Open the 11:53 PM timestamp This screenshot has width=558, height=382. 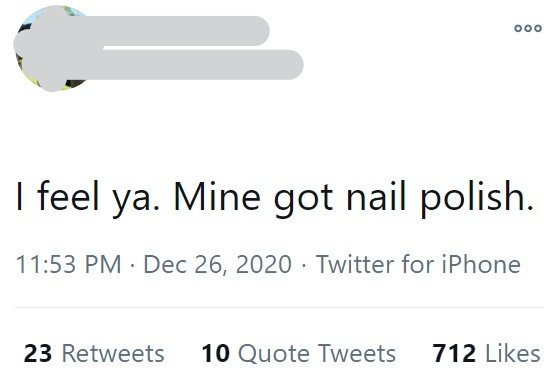69,265
